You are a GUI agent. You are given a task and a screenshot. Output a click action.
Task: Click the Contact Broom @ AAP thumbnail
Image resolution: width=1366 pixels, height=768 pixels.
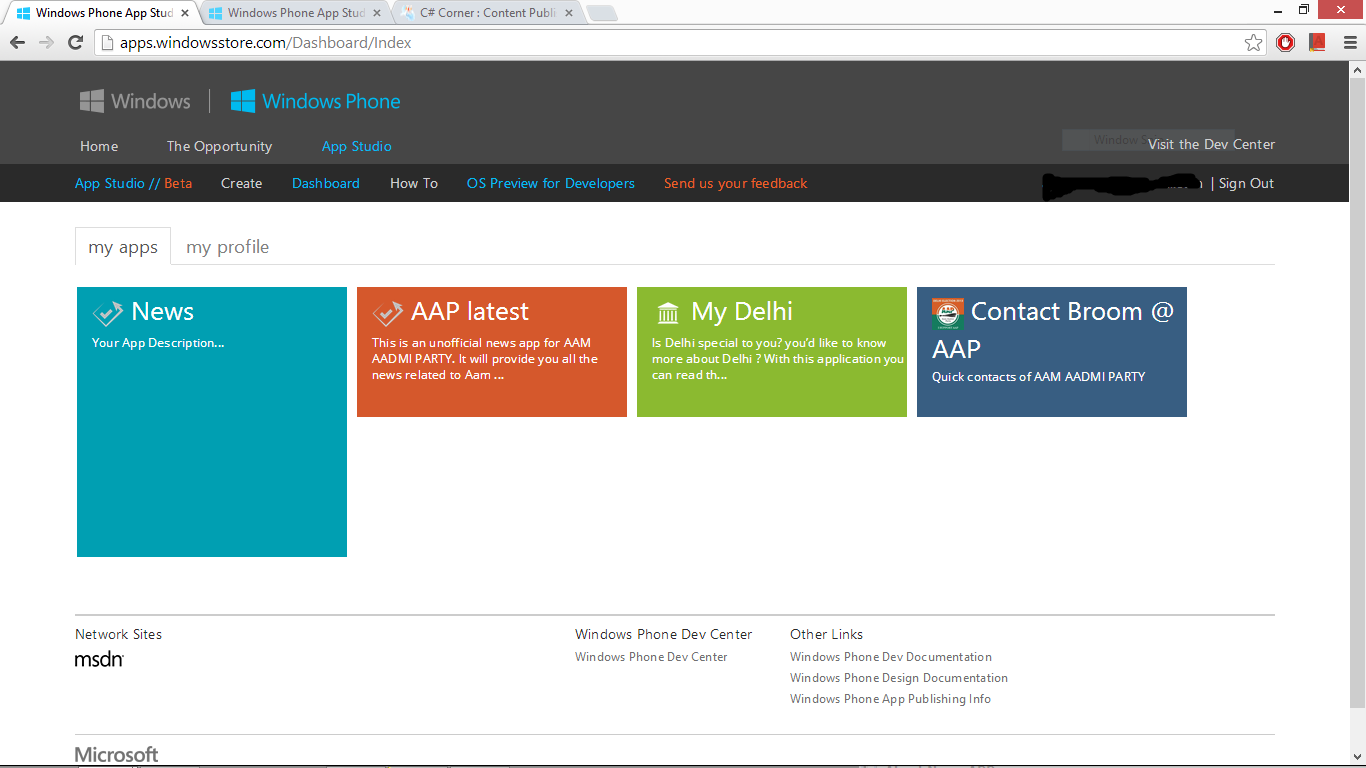[948, 313]
